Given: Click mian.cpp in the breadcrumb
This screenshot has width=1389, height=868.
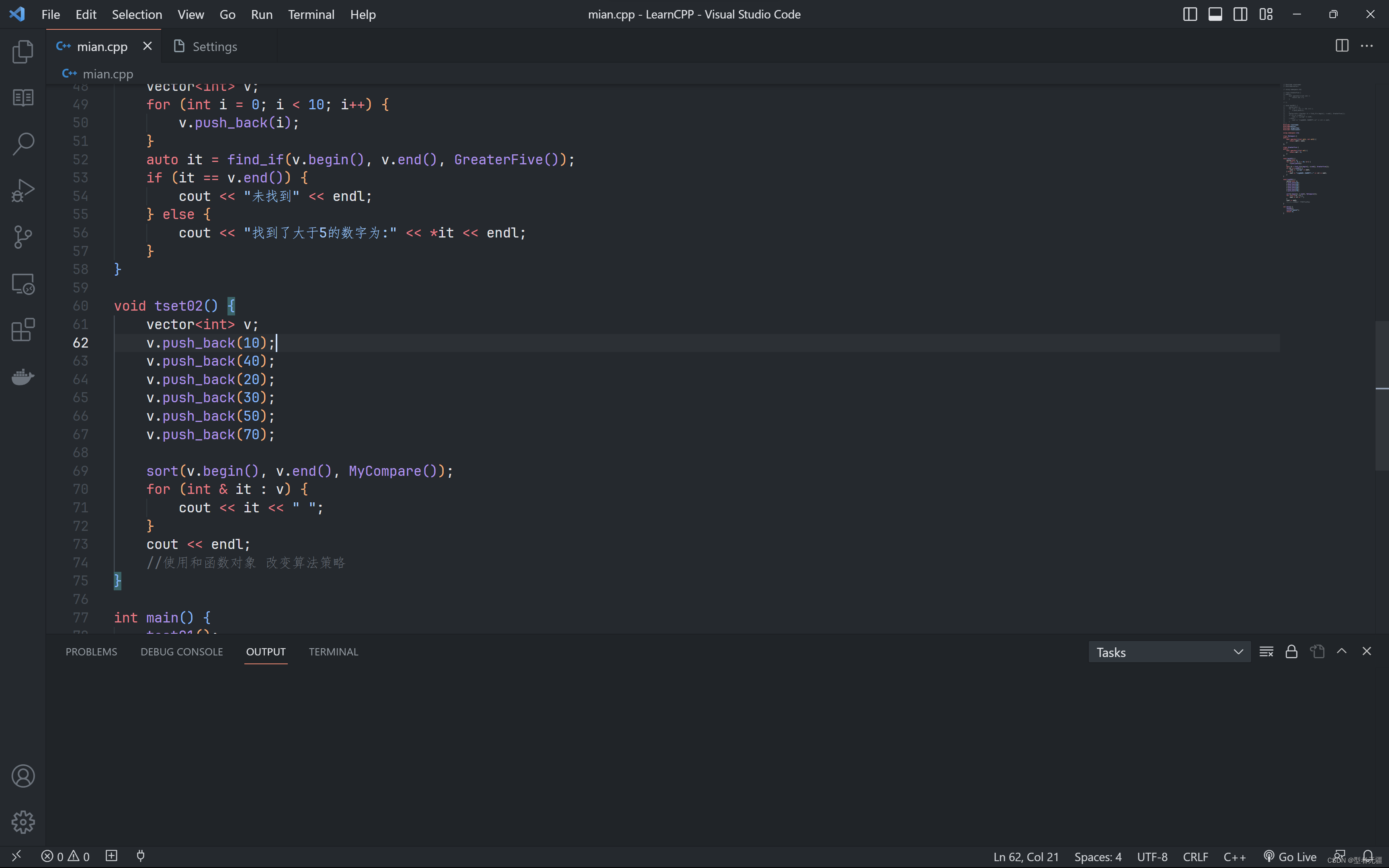Looking at the screenshot, I should [107, 74].
